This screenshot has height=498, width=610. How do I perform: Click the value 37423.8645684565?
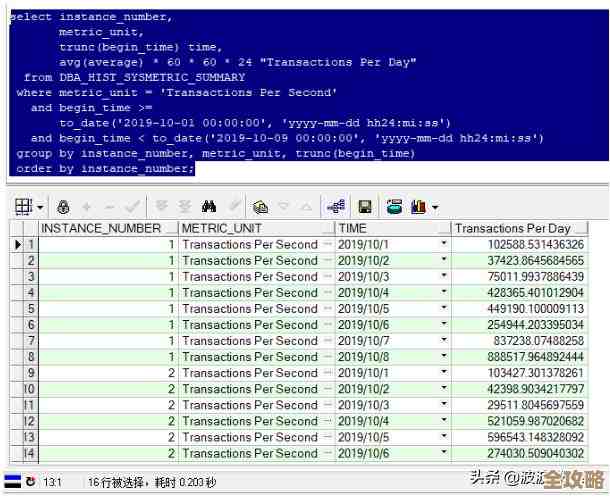[x=536, y=261]
